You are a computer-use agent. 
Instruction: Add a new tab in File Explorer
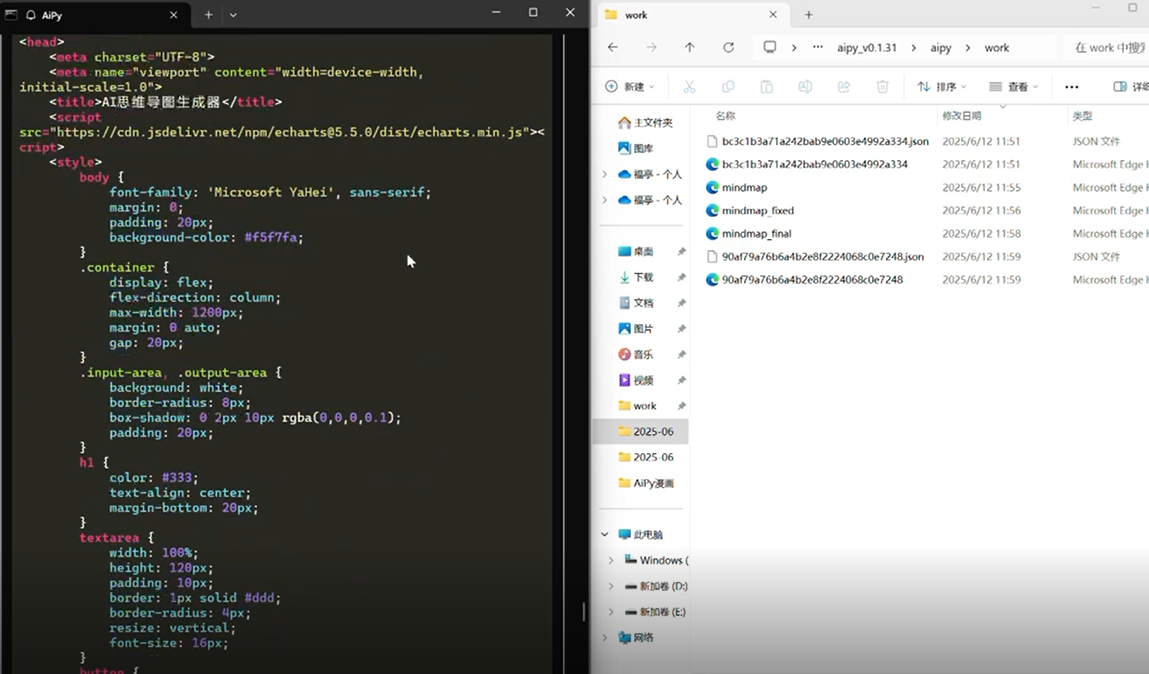pos(809,15)
